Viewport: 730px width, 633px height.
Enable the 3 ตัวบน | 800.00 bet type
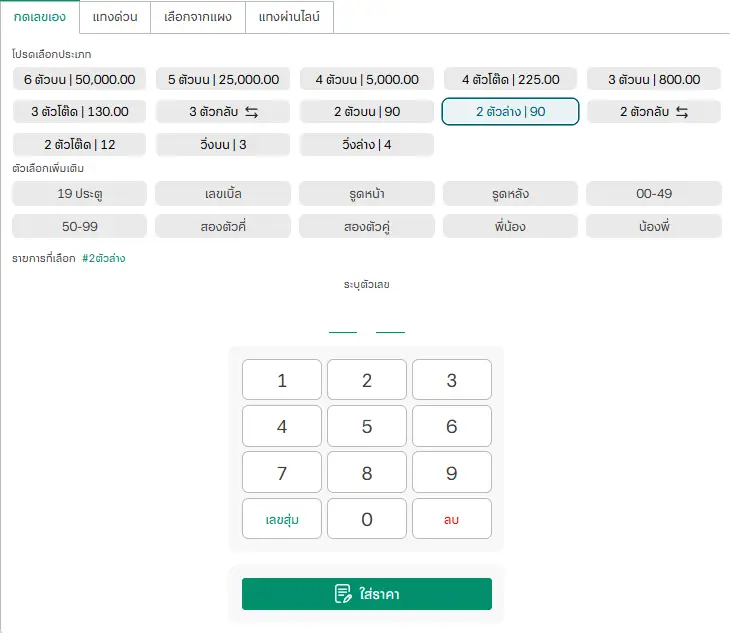click(654, 80)
